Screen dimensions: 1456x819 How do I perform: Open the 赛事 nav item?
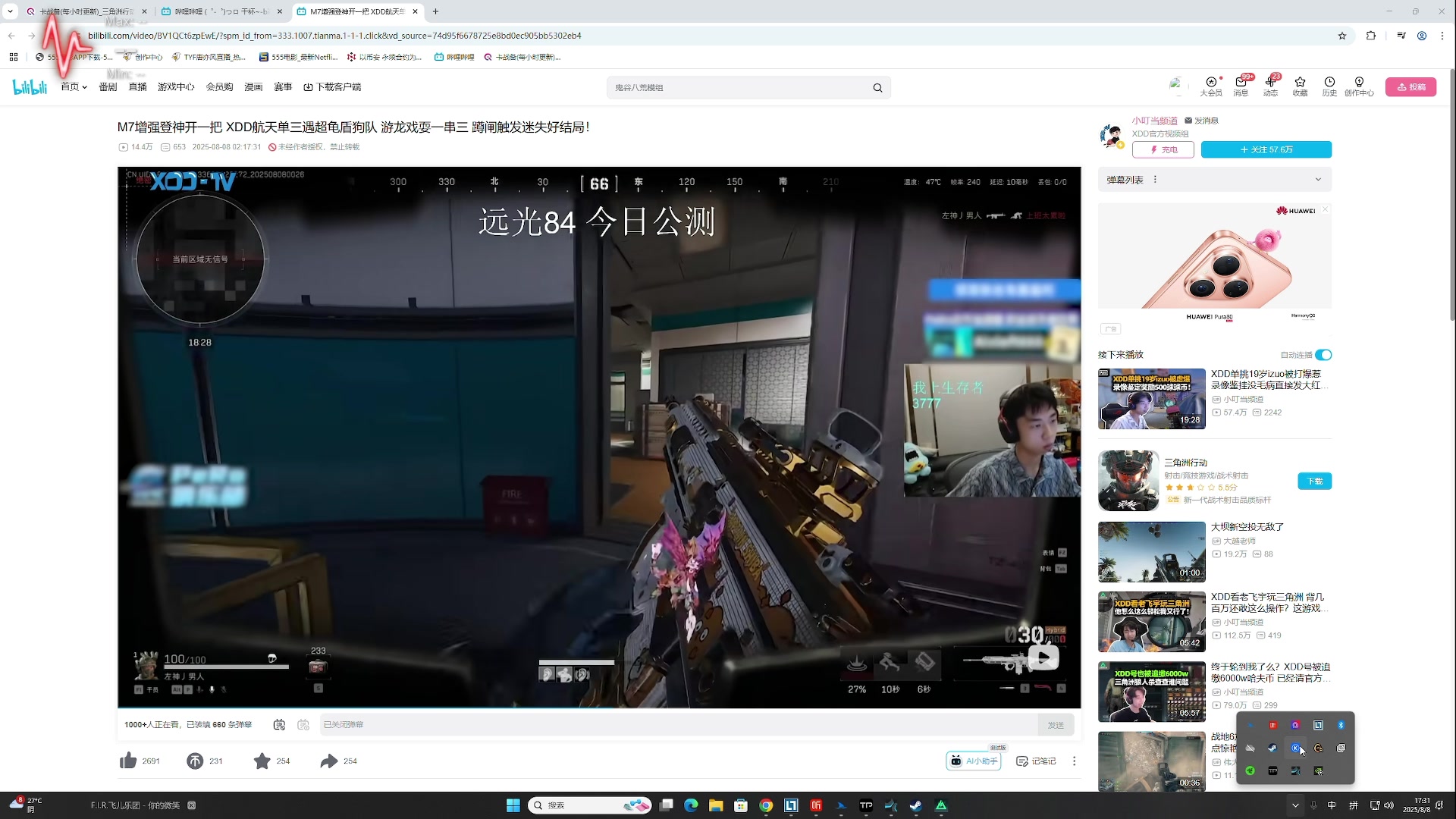[283, 87]
